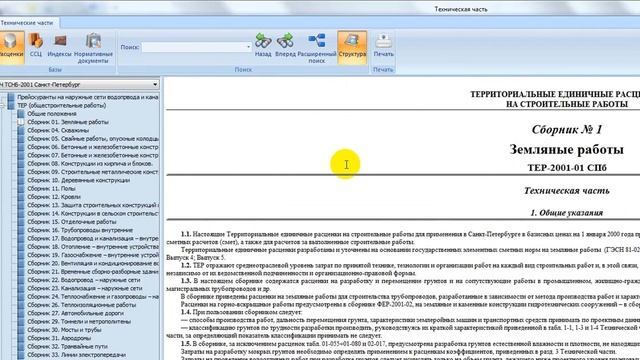Select Сборник 30. Мосты и трубы
Screen dimensions: 640x360
64,330
